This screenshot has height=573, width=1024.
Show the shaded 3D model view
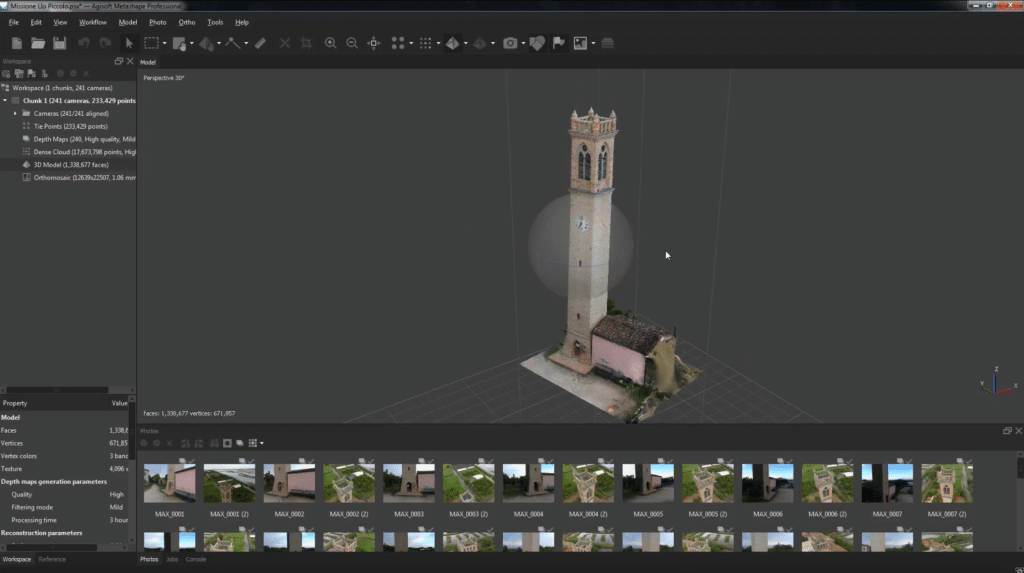tap(453, 43)
